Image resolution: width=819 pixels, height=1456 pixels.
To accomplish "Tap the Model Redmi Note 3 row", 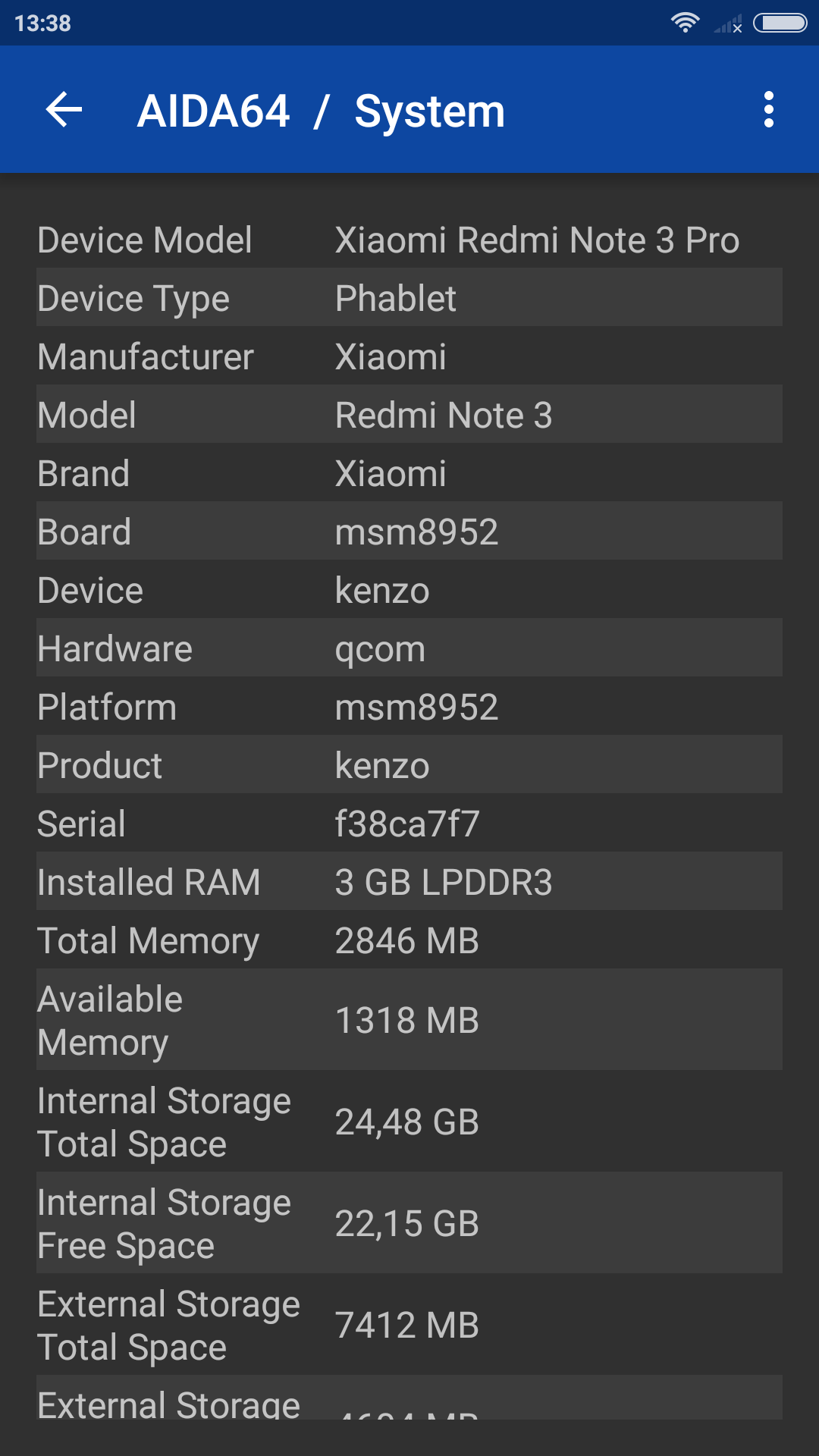I will click(x=409, y=415).
